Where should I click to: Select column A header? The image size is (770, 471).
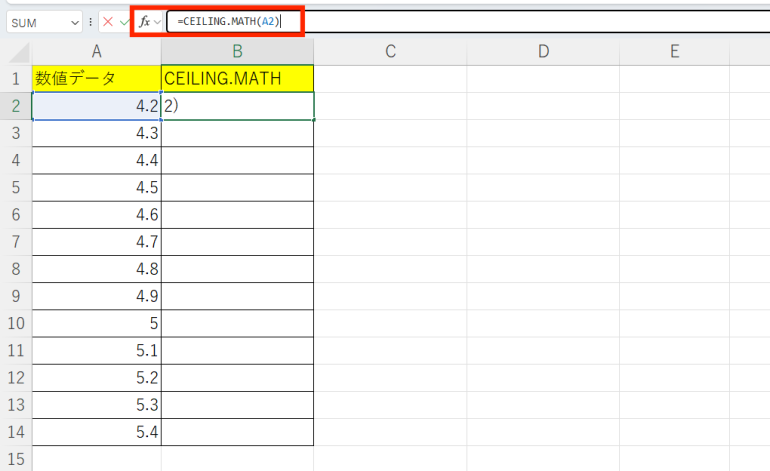coord(96,52)
